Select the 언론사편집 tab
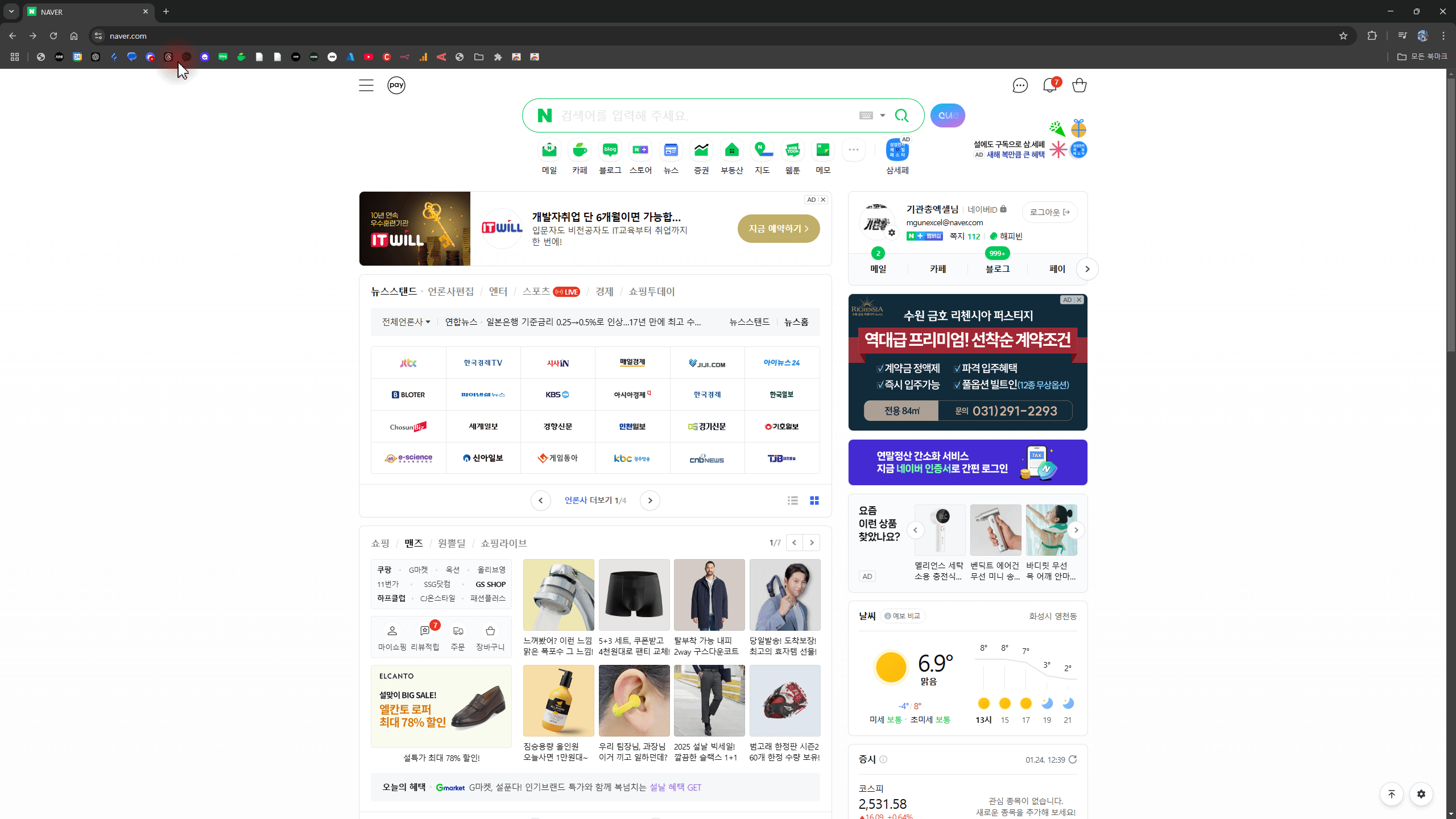 450,291
